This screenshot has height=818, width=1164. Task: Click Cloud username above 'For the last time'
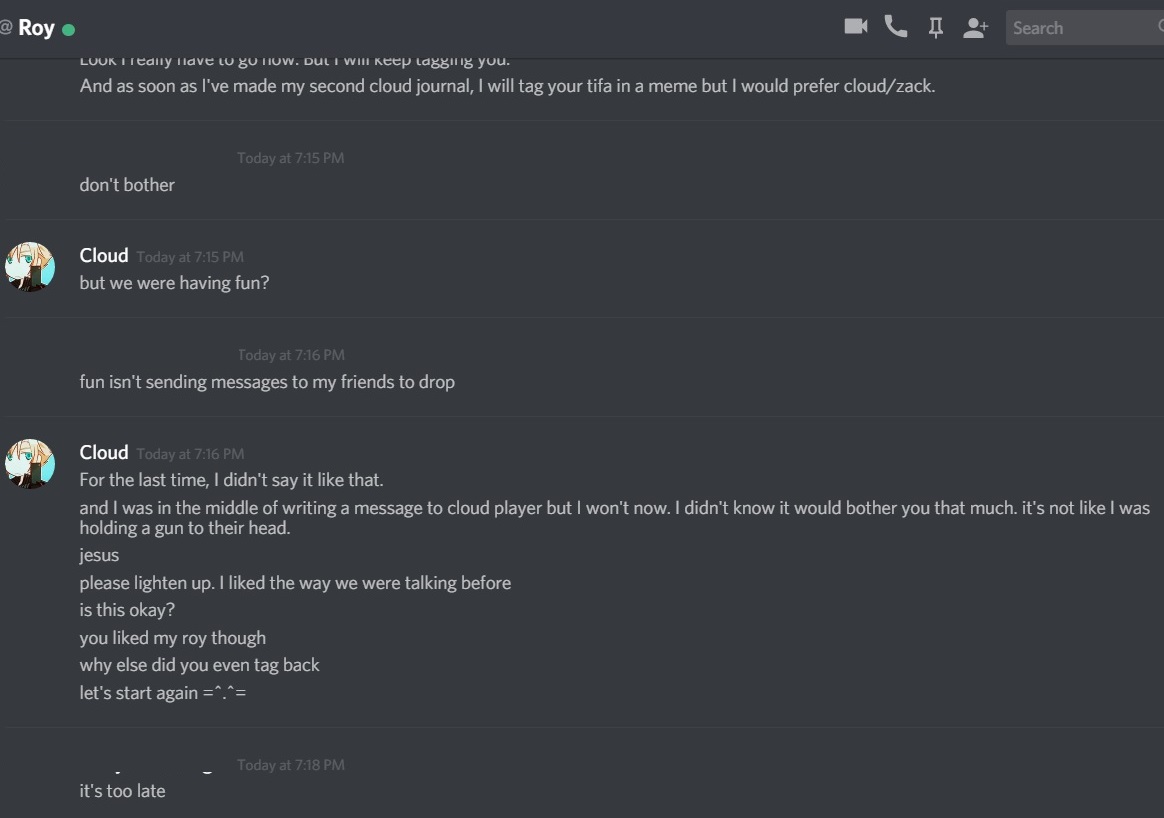[104, 452]
